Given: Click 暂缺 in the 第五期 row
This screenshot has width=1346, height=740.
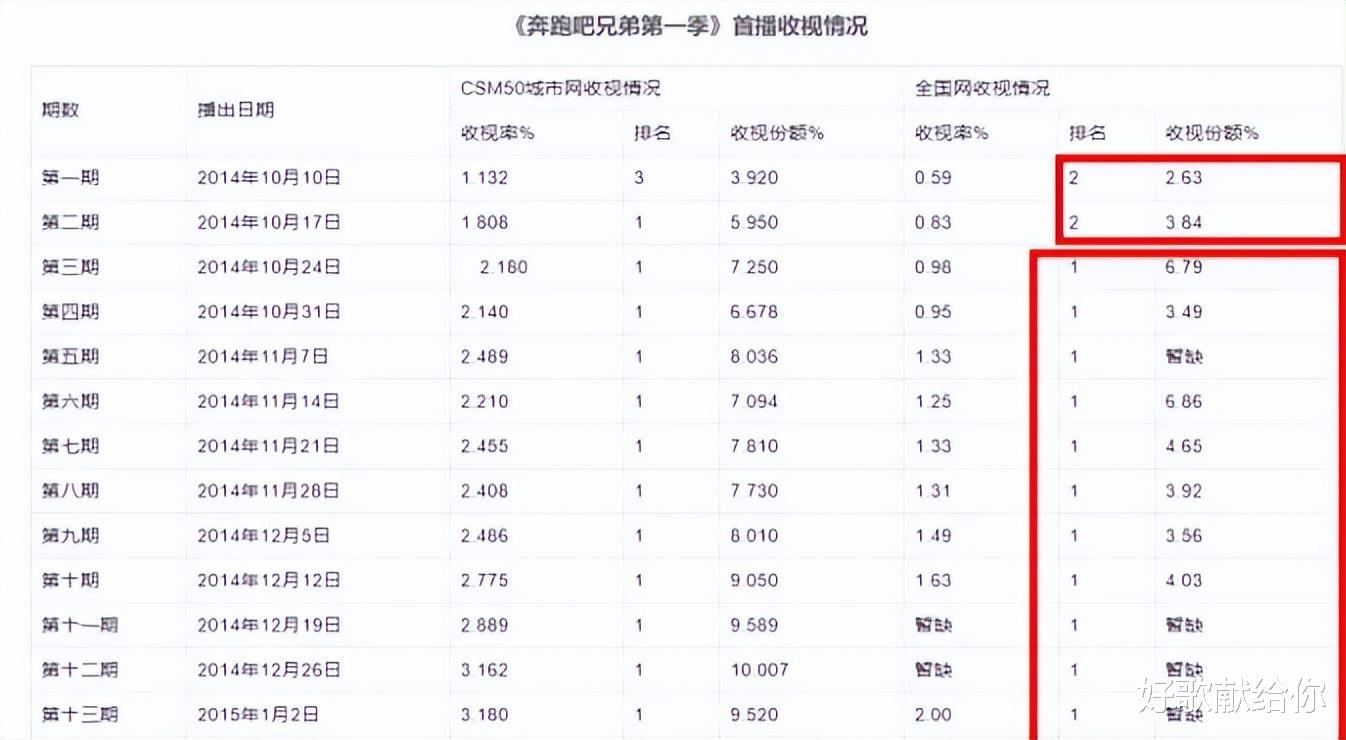Looking at the screenshot, I should click(x=1184, y=357).
